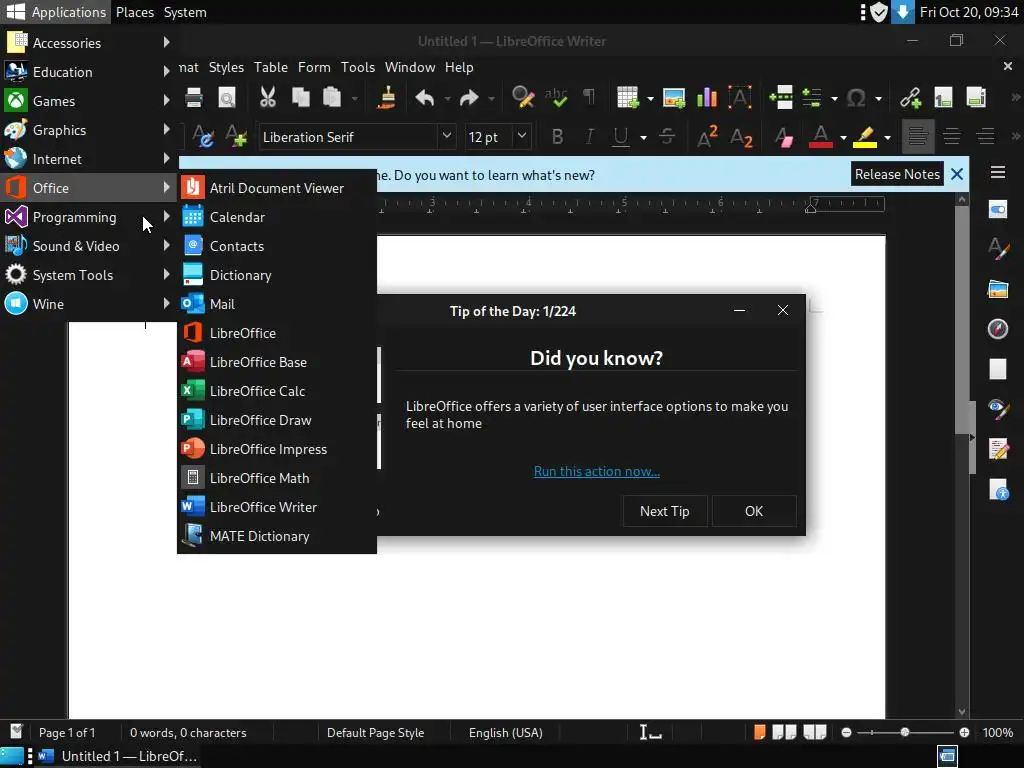Open the Places menu in the top panel
Image resolution: width=1024 pixels, height=768 pixels.
click(x=135, y=12)
